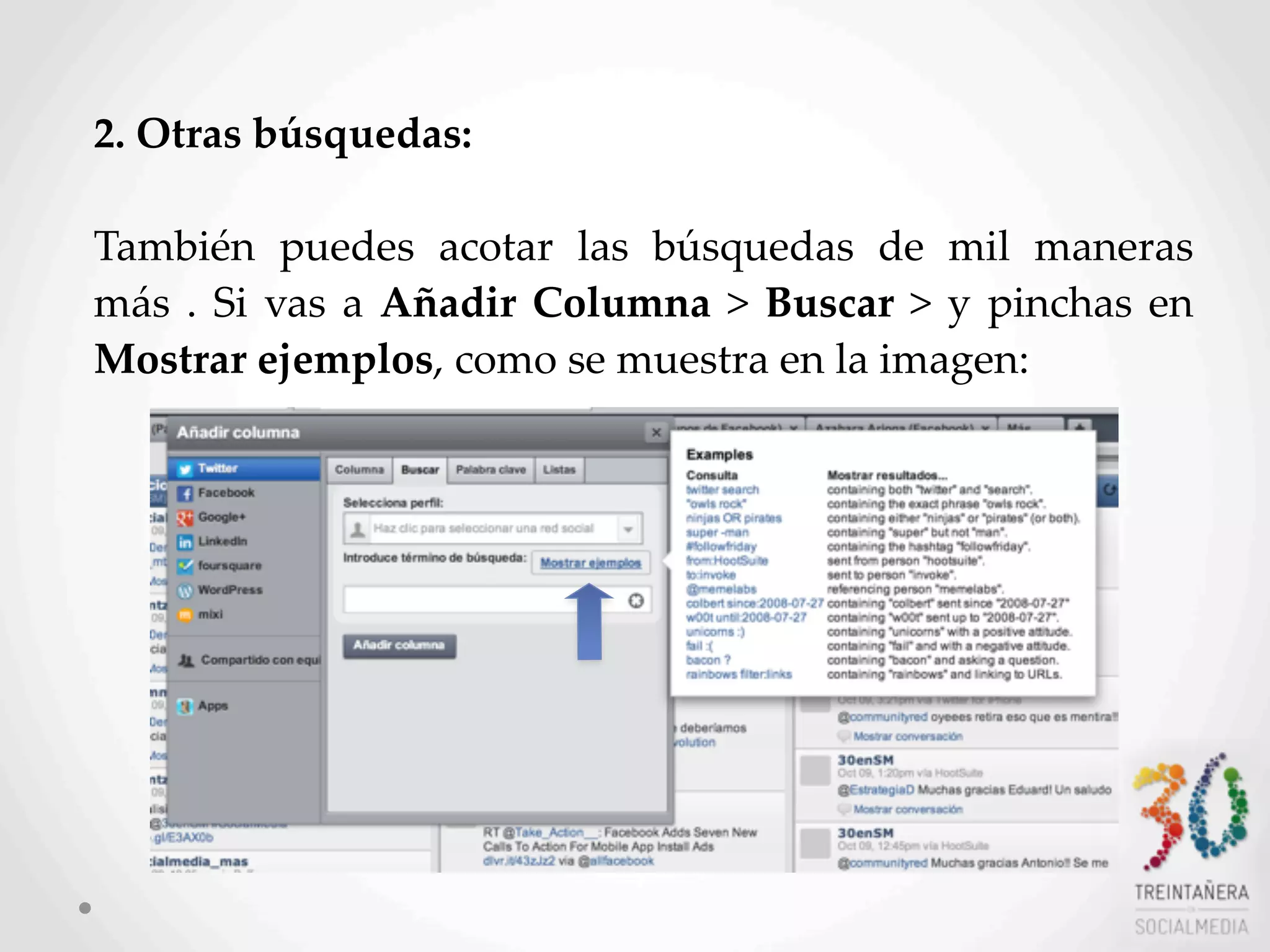Click the 'rainbows filter:links' example
Screen dimensions: 1270x952
click(739, 674)
